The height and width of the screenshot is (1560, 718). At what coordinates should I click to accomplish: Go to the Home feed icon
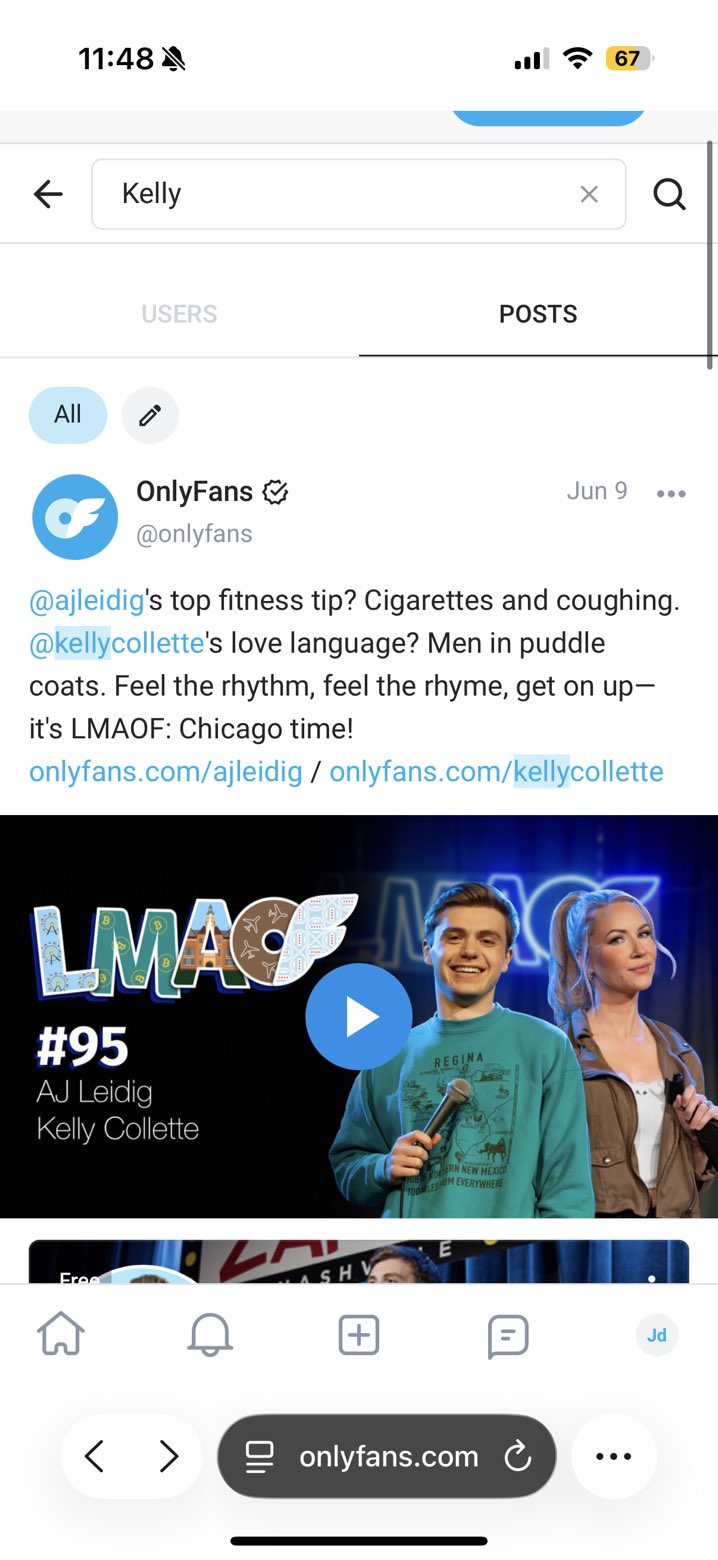tap(61, 1334)
